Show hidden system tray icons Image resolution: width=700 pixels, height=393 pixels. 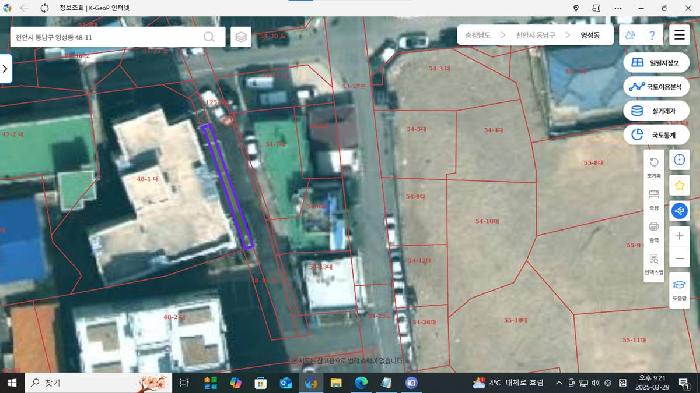coord(559,383)
